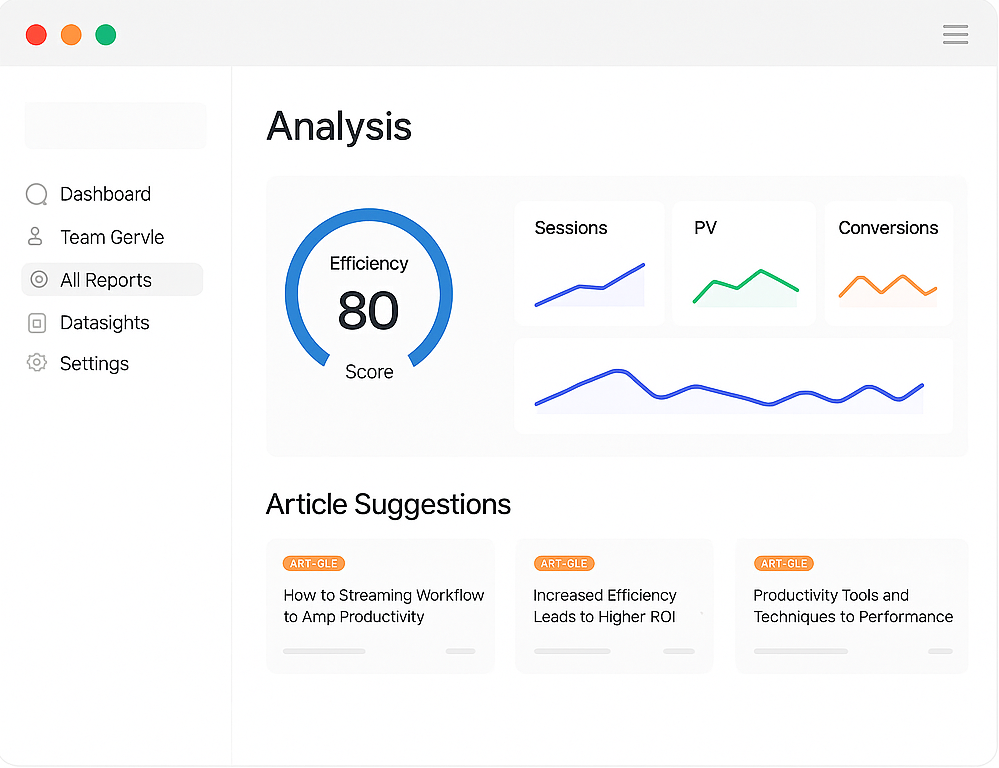This screenshot has width=999, height=768.
Task: Click the Settings gear icon
Action: [37, 363]
